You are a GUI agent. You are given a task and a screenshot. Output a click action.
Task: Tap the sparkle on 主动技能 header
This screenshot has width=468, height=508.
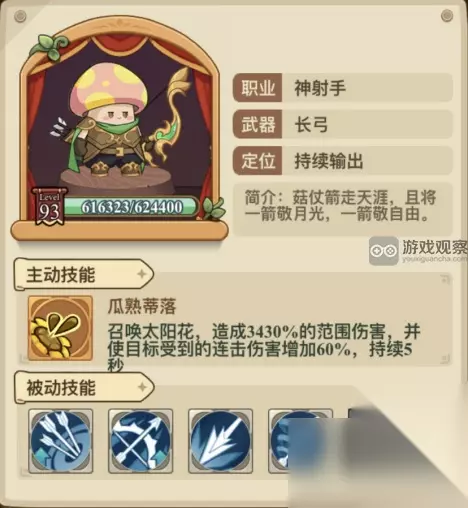[142, 274]
